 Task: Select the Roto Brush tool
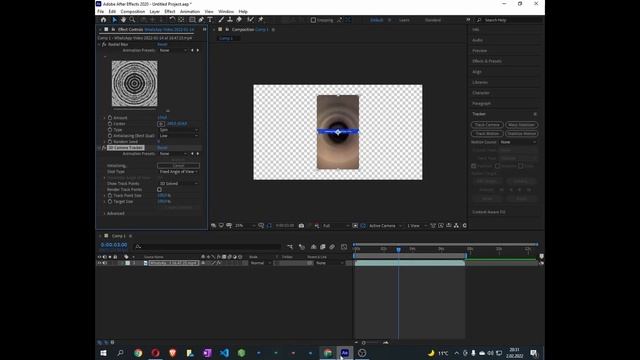tap(250, 20)
